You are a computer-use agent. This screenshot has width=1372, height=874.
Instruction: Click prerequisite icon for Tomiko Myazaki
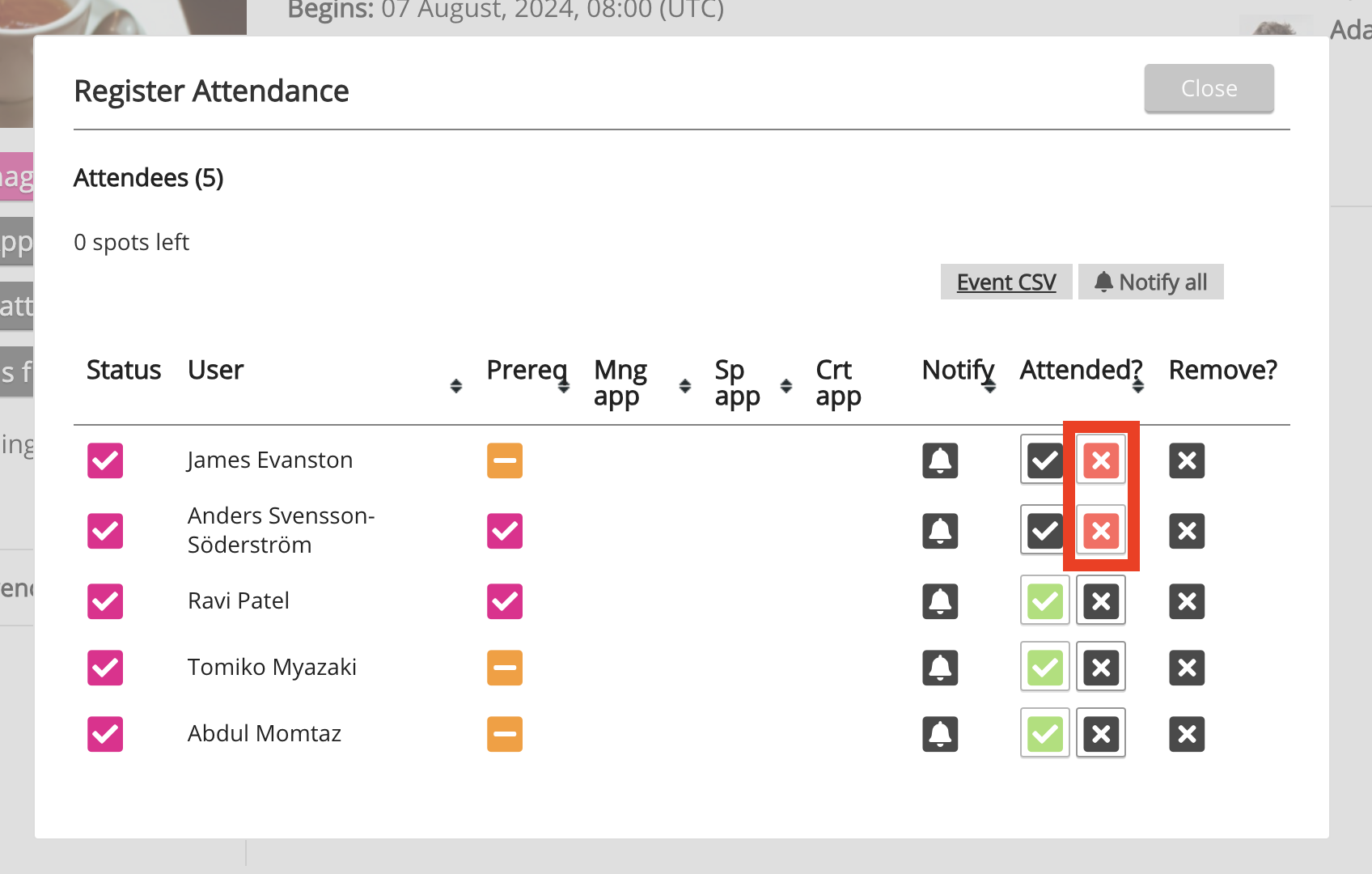504,668
